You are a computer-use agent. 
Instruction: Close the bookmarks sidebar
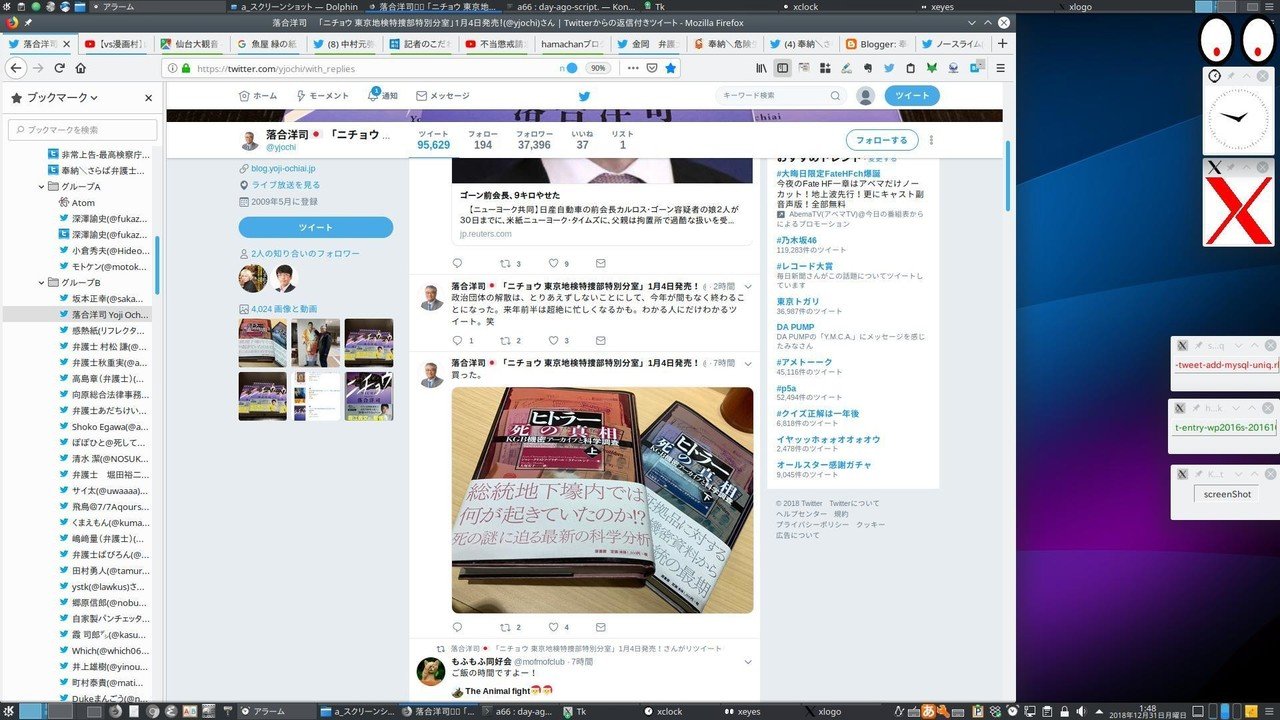pyautogui.click(x=148, y=98)
